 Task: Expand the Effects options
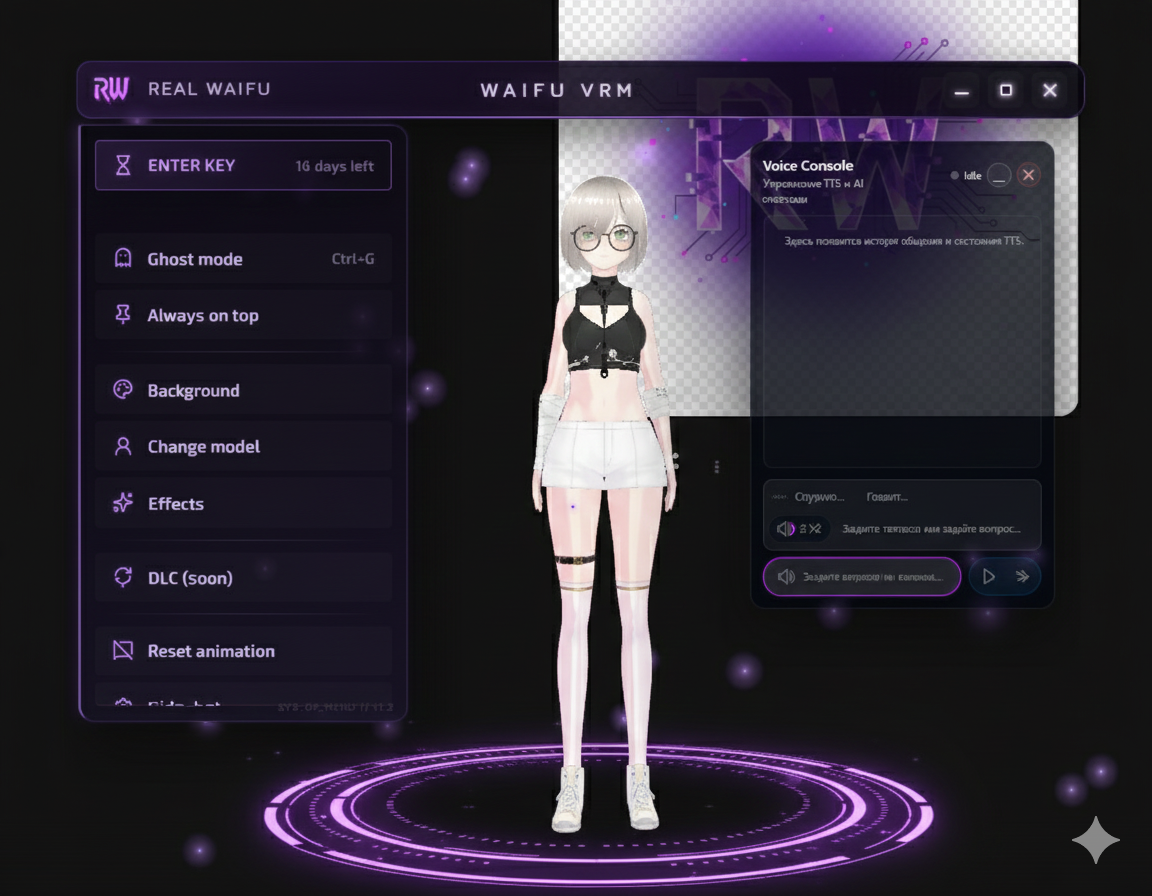(x=243, y=503)
